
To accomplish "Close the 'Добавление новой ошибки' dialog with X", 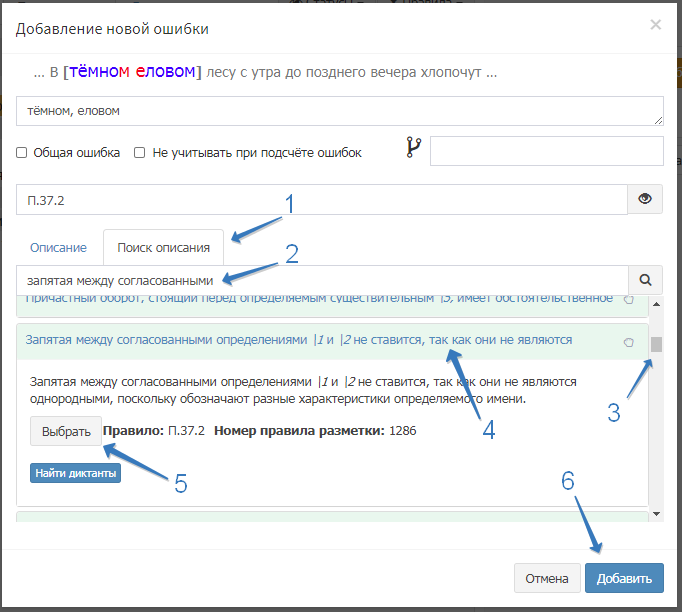I will 655,24.
